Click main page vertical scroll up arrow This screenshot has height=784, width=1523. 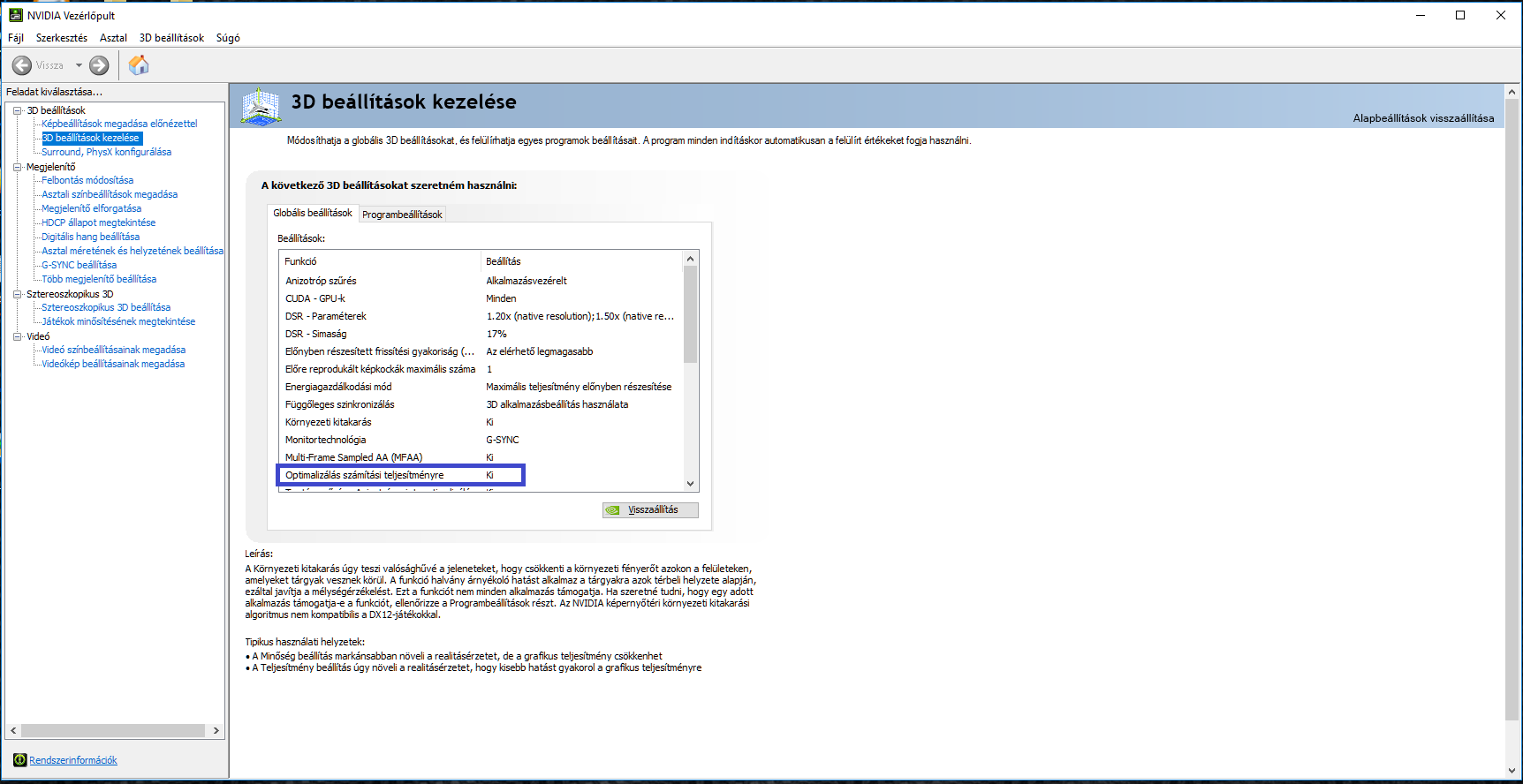tap(1512, 91)
